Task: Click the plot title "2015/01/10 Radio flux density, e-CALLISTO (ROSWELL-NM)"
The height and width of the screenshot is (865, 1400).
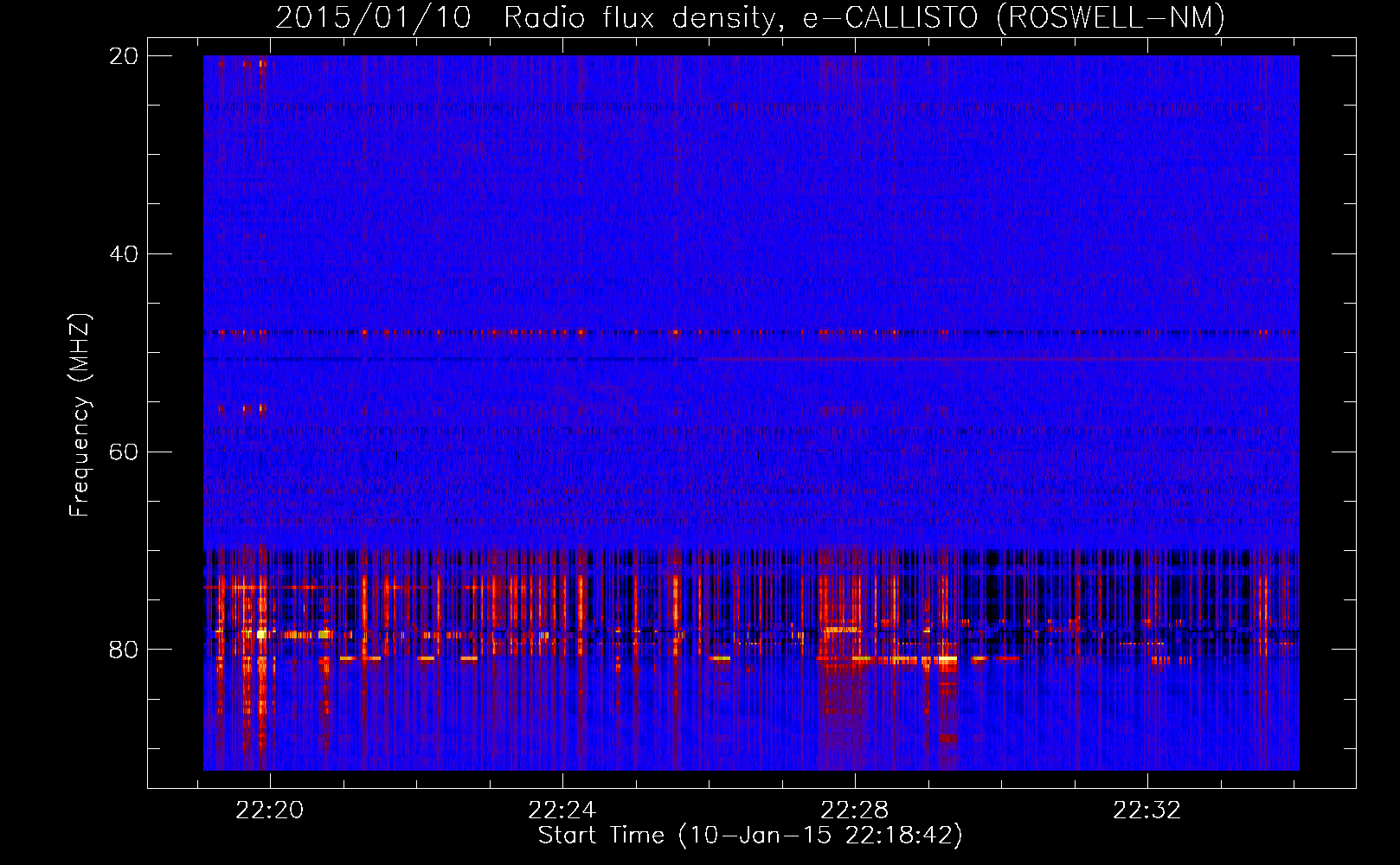Action: point(750,17)
